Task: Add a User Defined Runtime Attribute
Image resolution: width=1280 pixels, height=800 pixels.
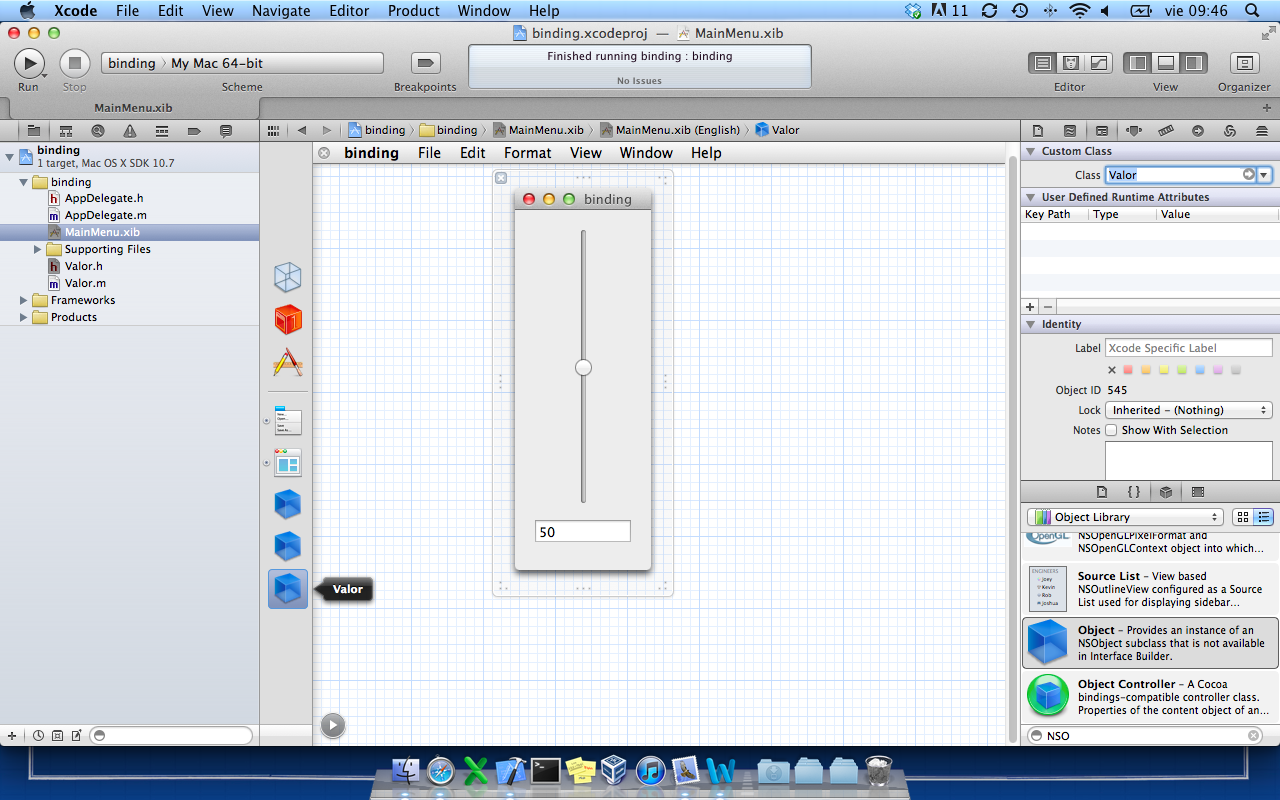Action: tap(1030, 306)
